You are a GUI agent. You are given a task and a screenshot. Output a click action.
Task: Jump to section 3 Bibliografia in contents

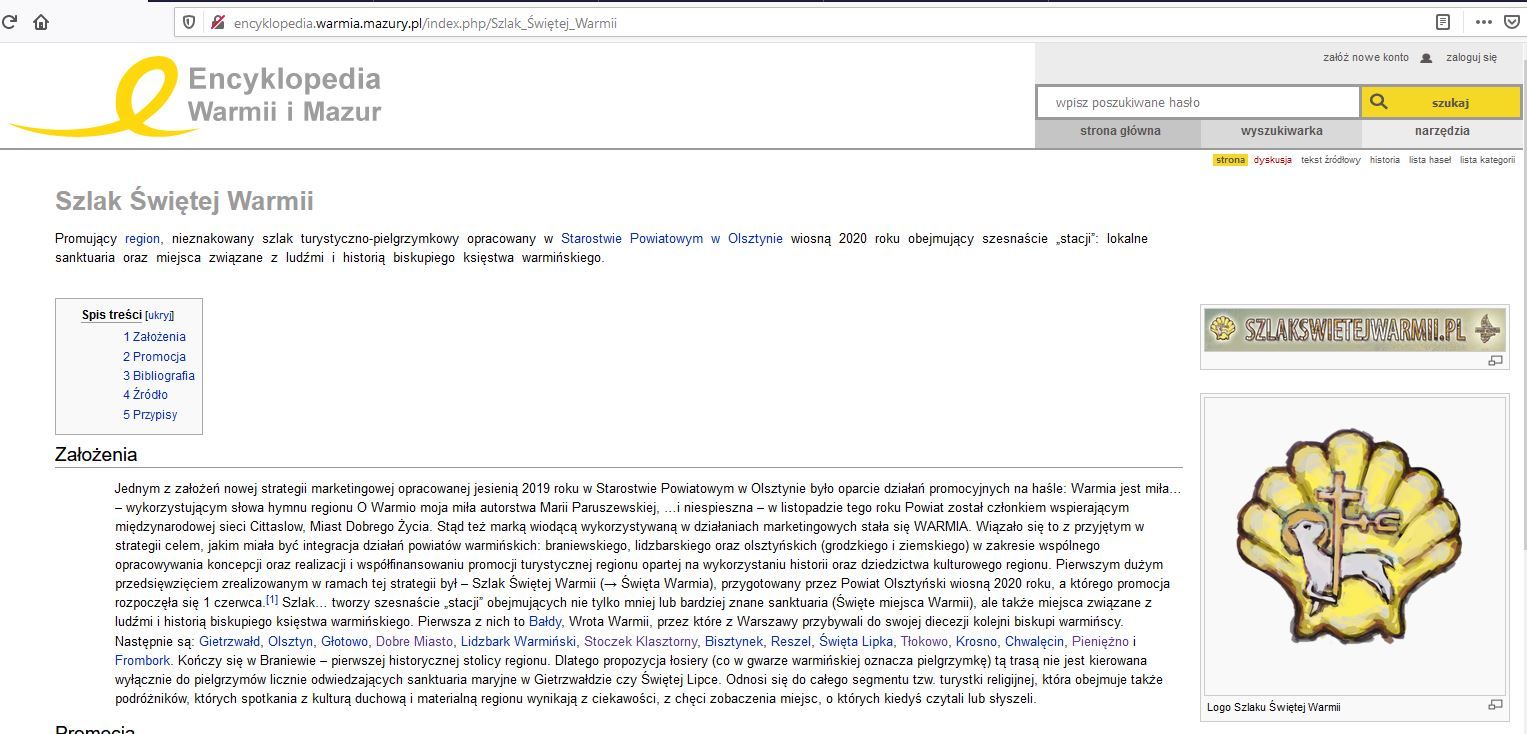tap(159, 376)
